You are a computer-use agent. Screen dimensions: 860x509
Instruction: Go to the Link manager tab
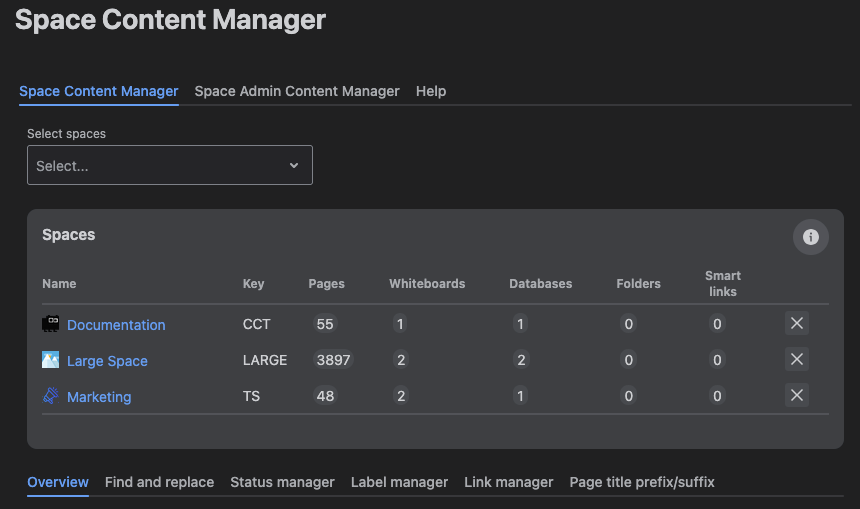pyautogui.click(x=508, y=482)
